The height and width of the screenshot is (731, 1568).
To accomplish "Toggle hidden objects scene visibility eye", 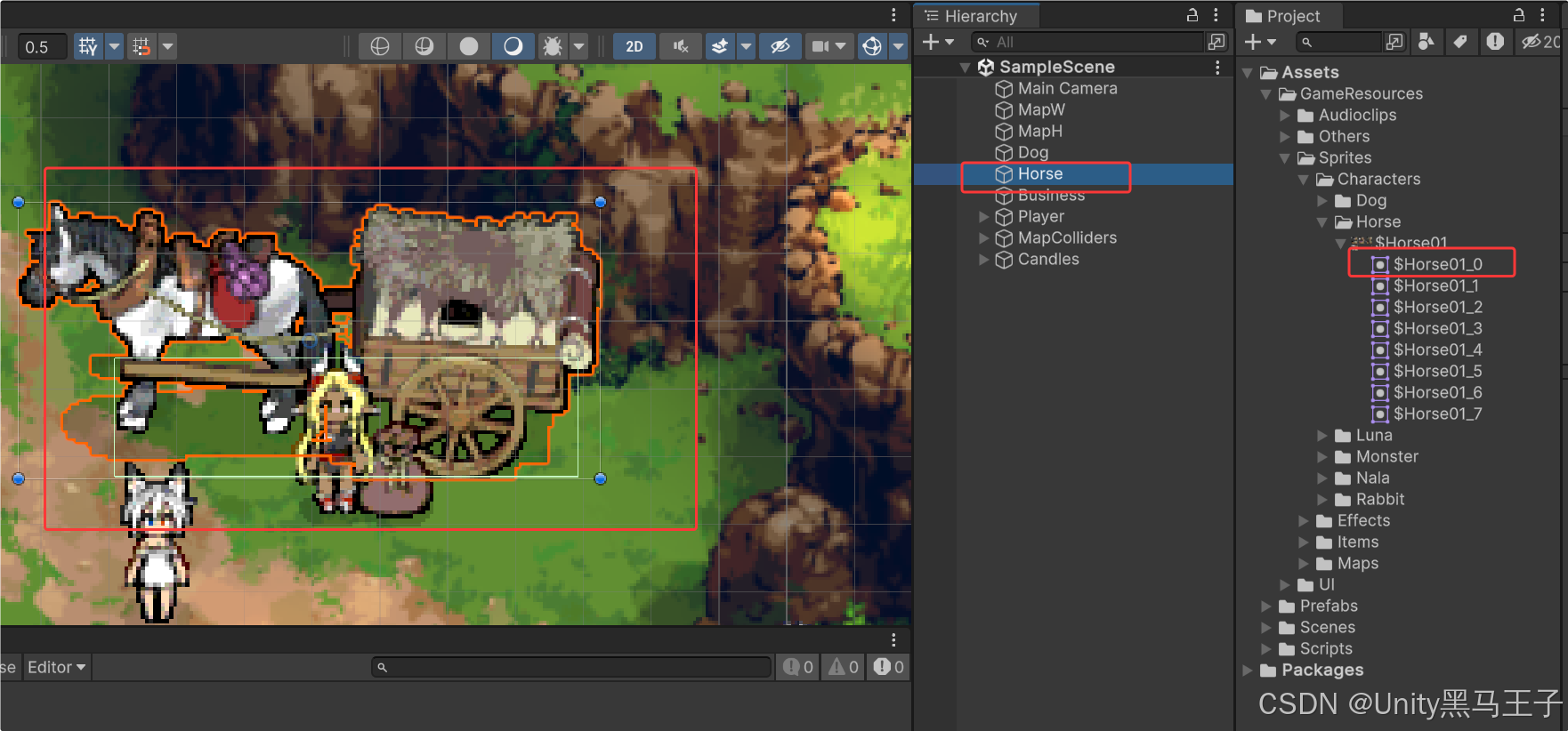I will (x=780, y=46).
